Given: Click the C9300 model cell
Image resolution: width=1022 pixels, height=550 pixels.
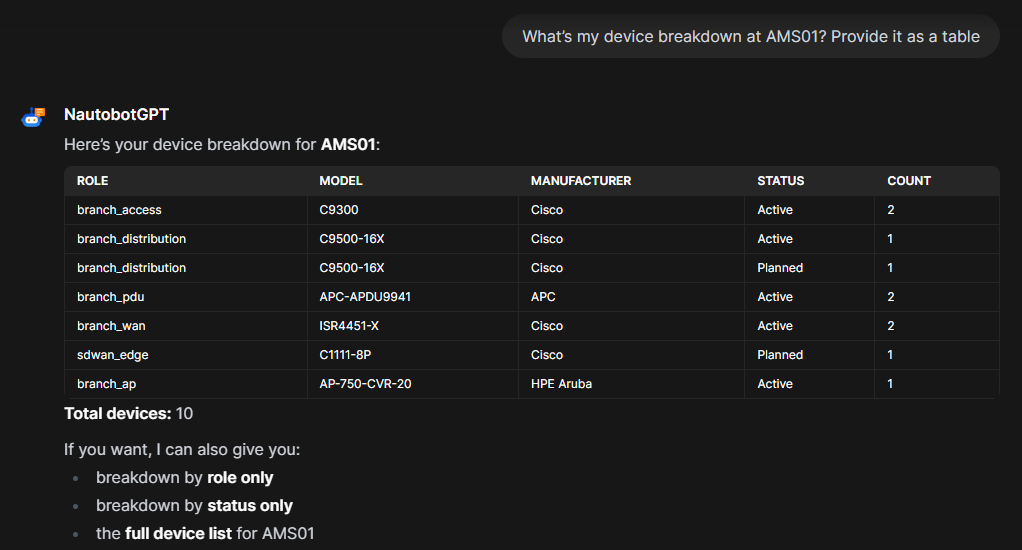Looking at the screenshot, I should coord(338,210).
